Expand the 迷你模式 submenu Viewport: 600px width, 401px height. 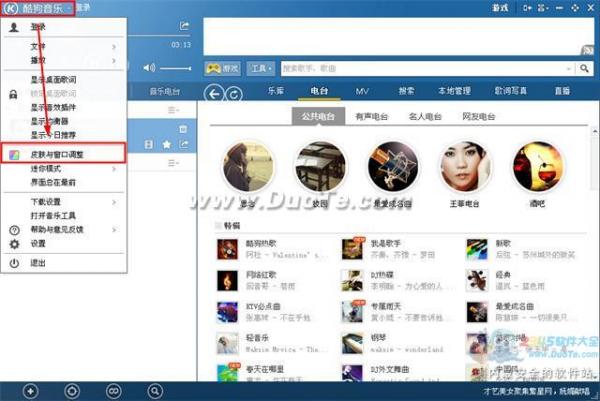(x=64, y=169)
